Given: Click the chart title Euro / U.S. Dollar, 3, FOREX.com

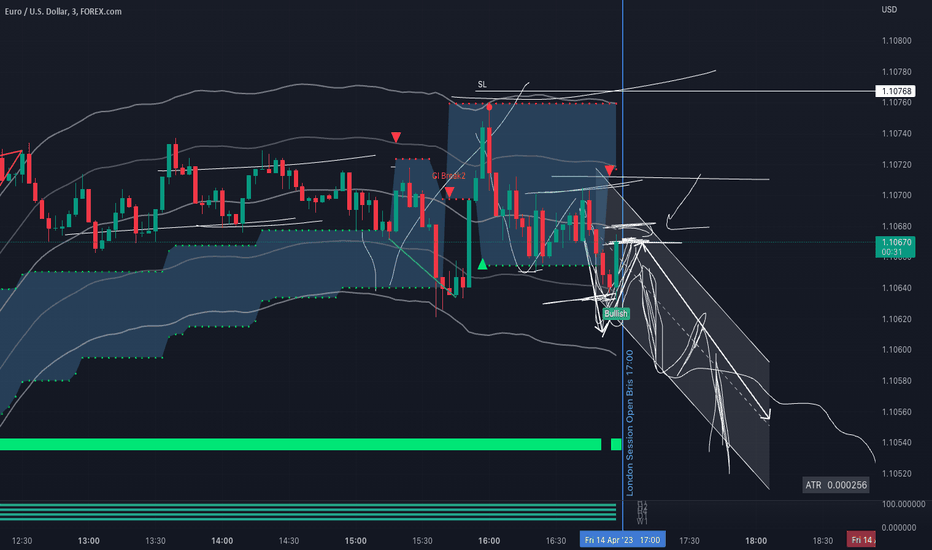Looking at the screenshot, I should [x=63, y=11].
